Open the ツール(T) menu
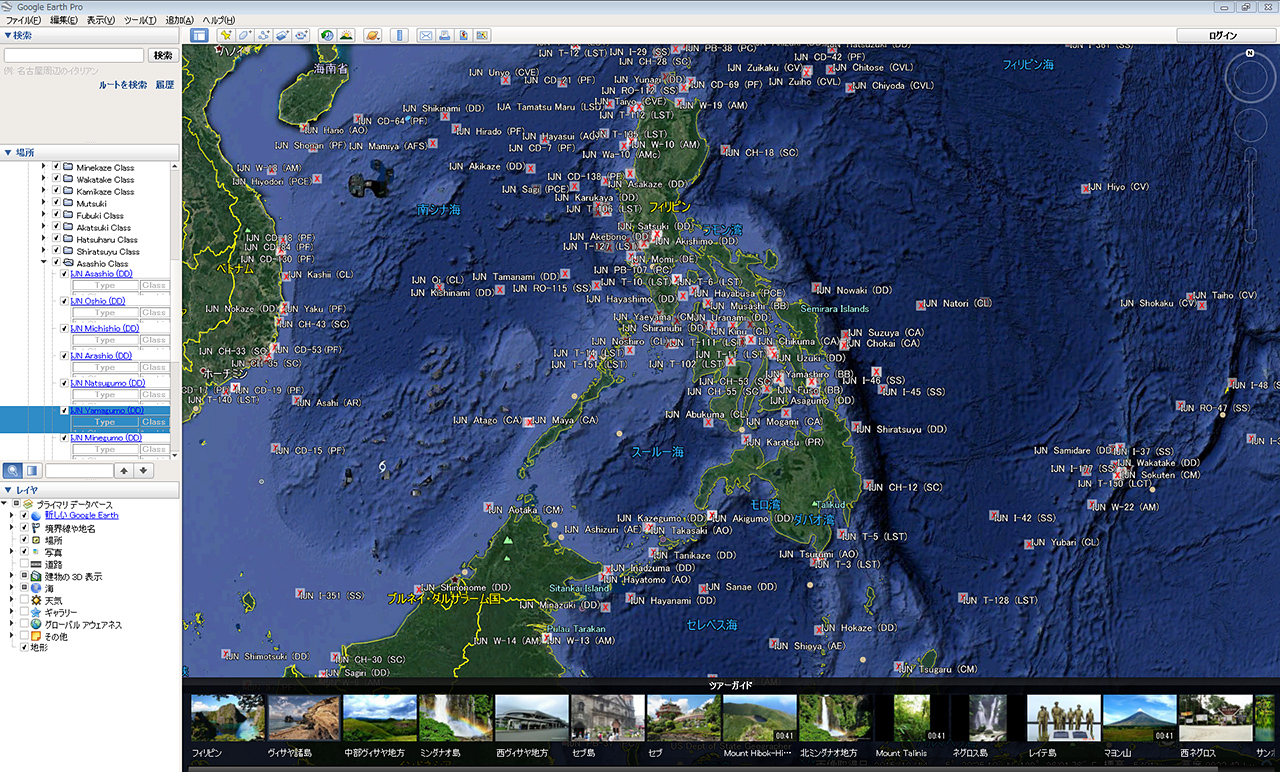 click(x=140, y=20)
